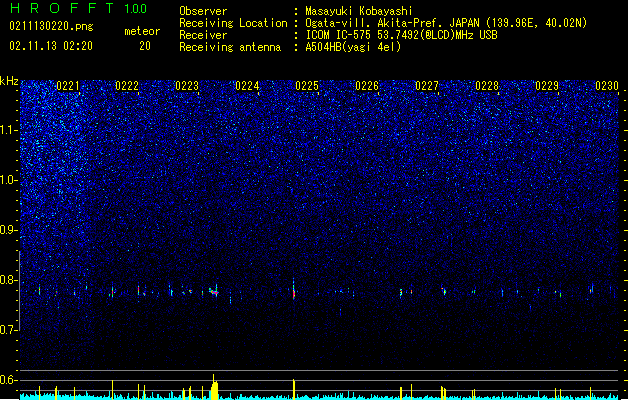
Task: Click the yellow power spike below 0224:45
Action: 294,389
